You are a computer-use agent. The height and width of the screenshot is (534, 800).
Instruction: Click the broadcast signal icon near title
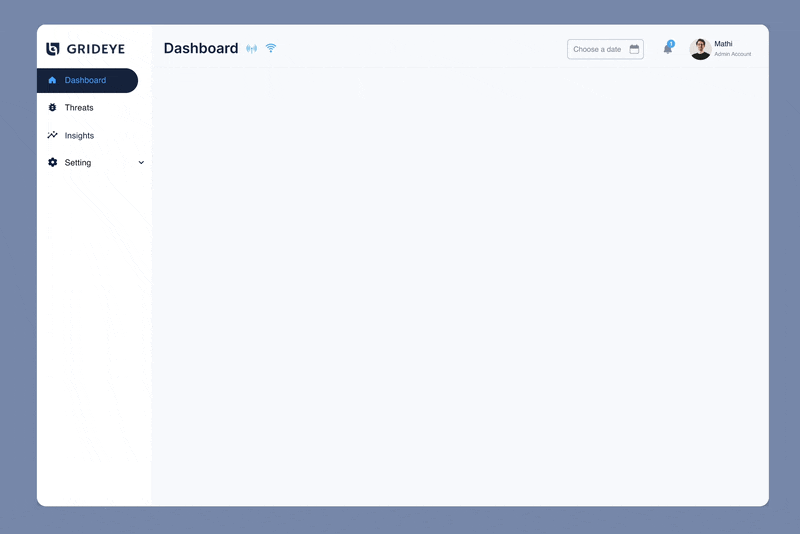pos(252,49)
